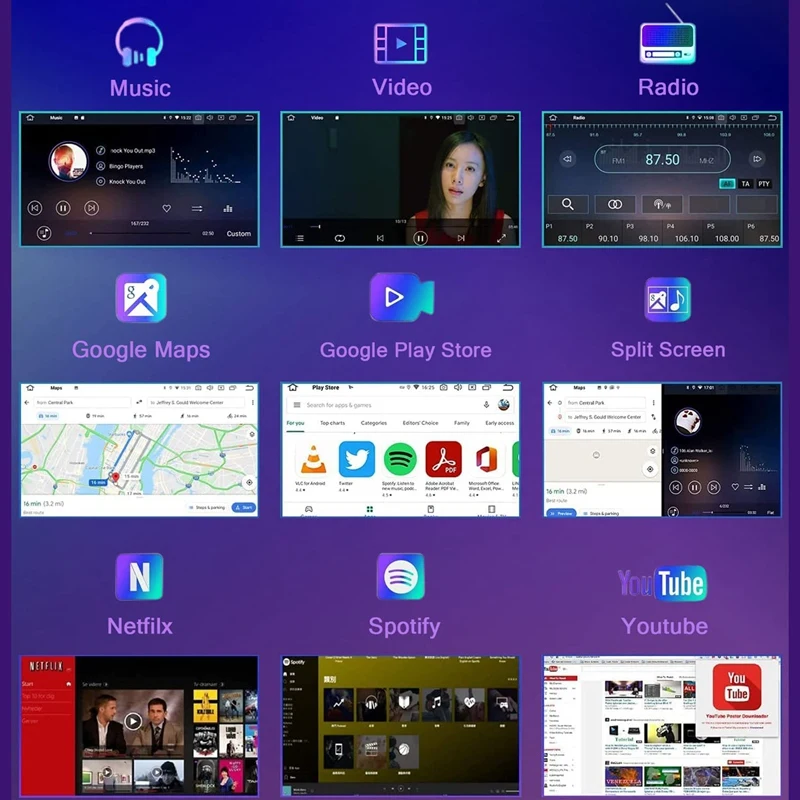Click the 'from Central Park' field in Maps screen
The image size is (800, 800).
(x=82, y=403)
